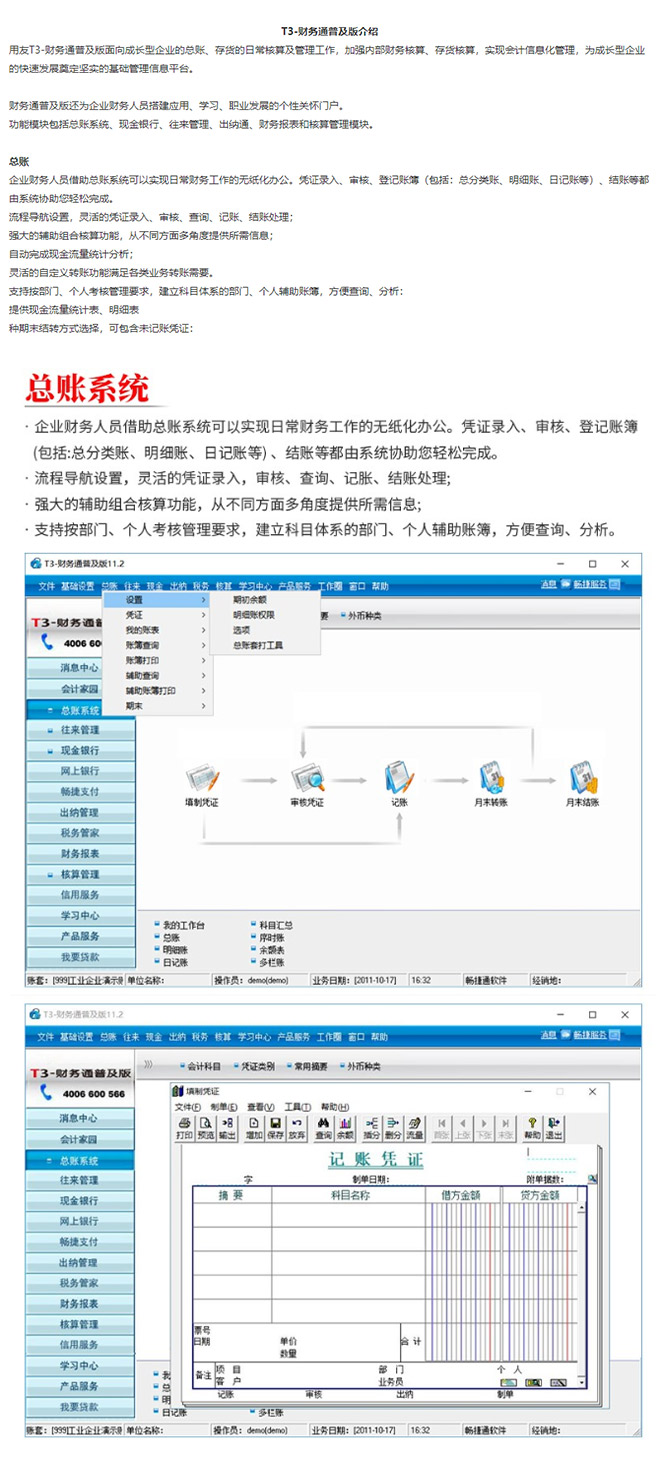
Task: Expand 设置 submenu in 总账 dropdown
Action: 158,600
